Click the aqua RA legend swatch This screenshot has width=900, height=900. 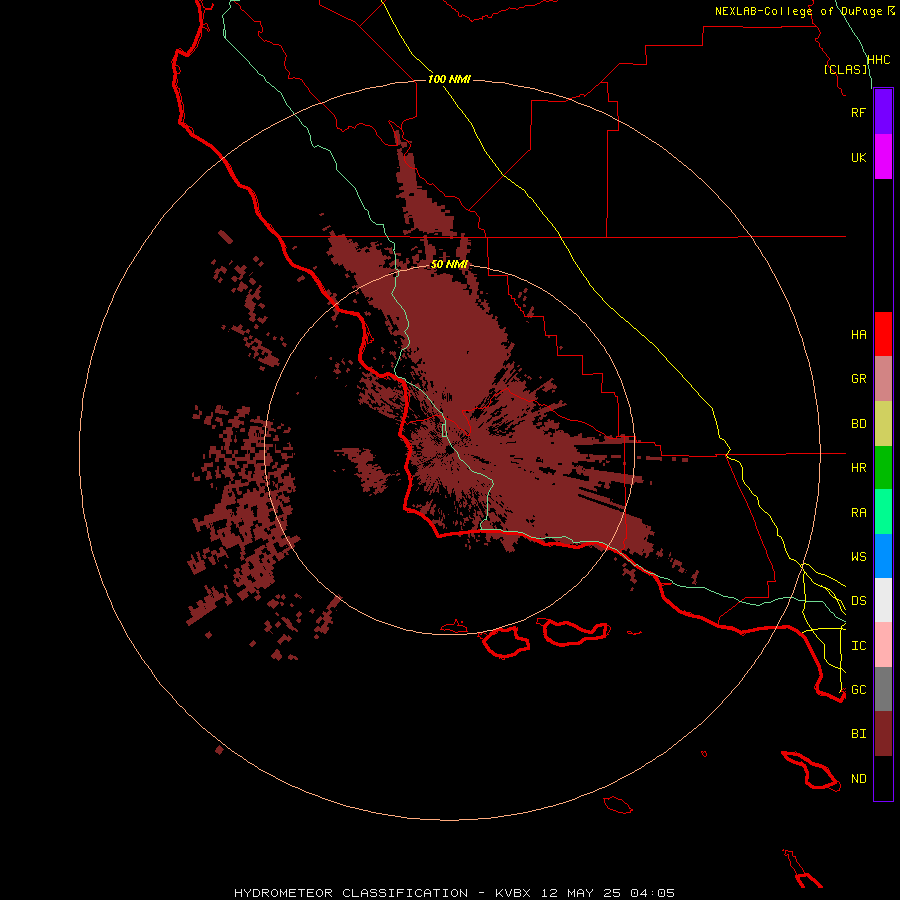883,512
